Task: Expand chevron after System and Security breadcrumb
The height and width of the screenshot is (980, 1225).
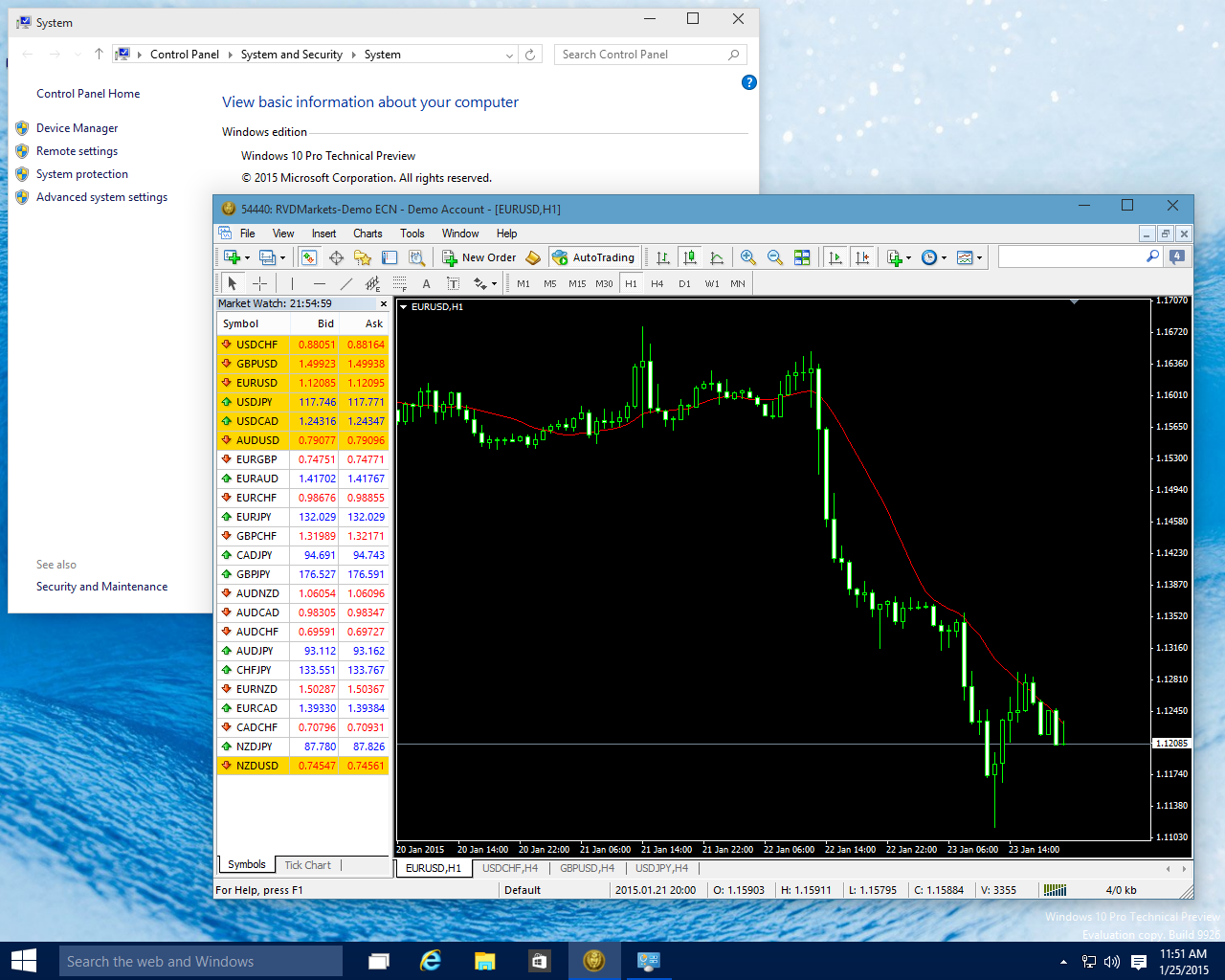Action: (353, 55)
